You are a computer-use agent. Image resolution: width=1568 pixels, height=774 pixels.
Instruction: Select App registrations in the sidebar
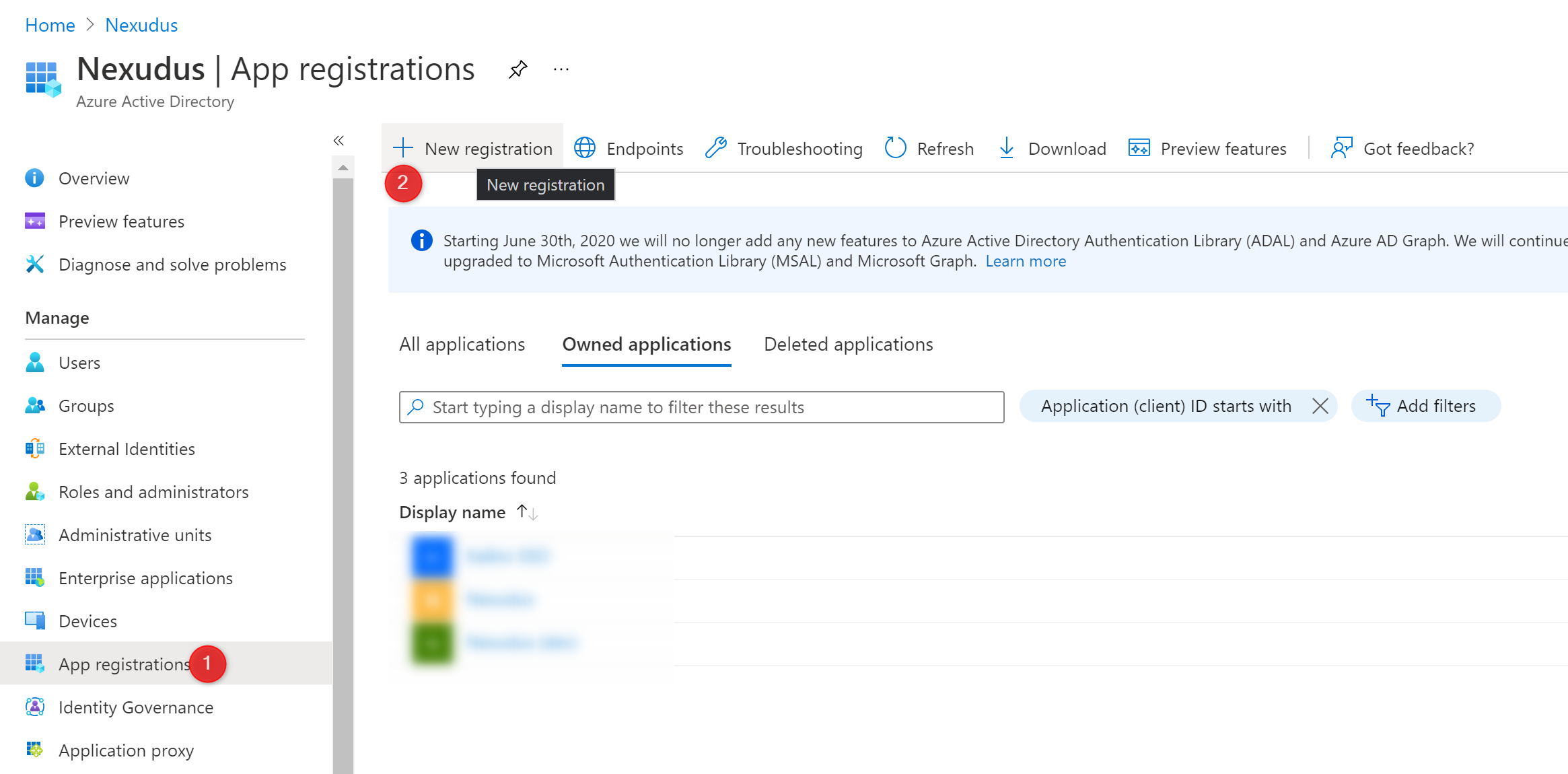pos(166,664)
